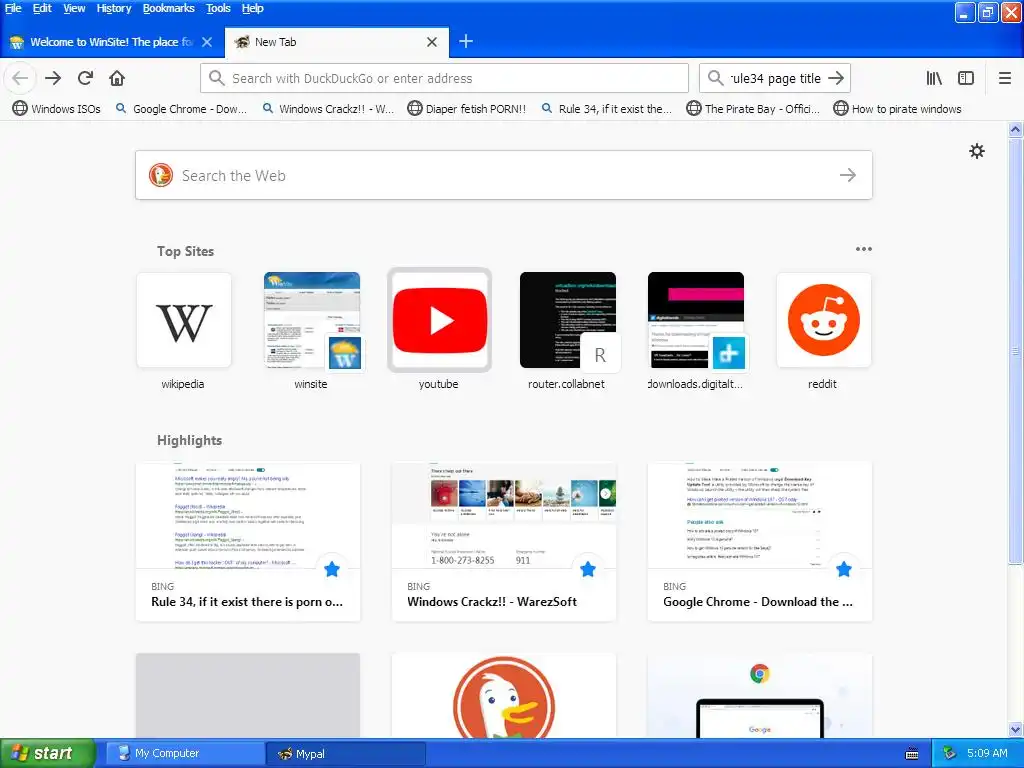1024x768 pixels.
Task: Open downloads.digitalt... top site thumbnail
Action: (x=696, y=320)
